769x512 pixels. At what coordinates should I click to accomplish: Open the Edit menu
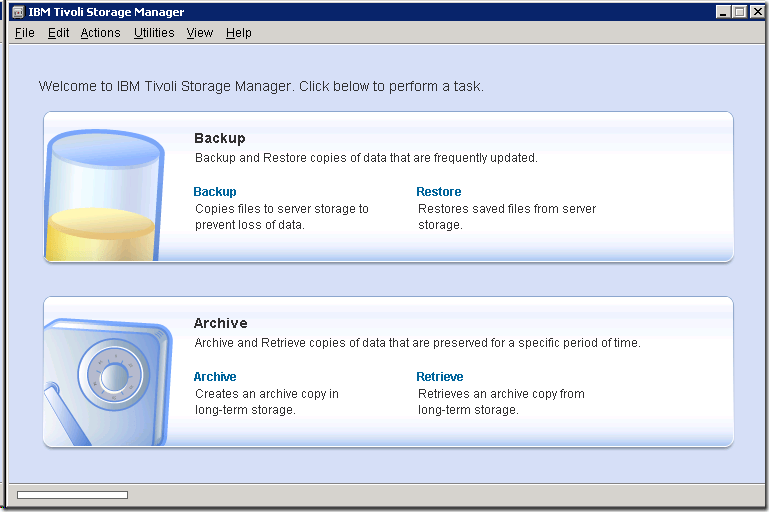click(58, 33)
